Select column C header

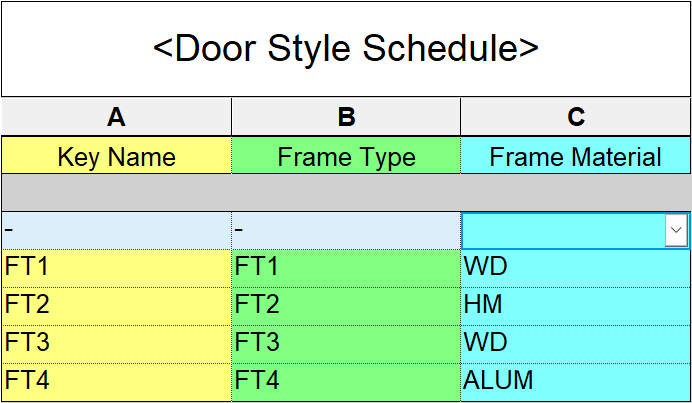pyautogui.click(x=576, y=117)
